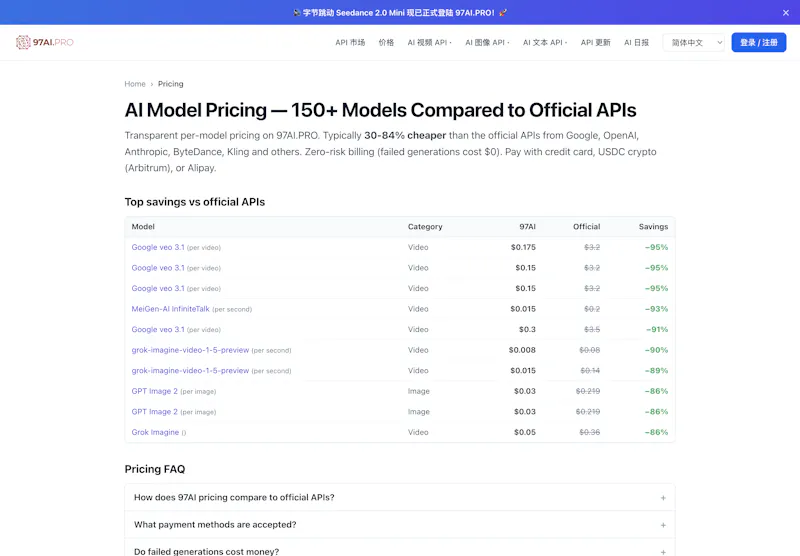Open the API 市场 nav item
Image resolution: width=800 pixels, height=556 pixels.
click(x=350, y=42)
